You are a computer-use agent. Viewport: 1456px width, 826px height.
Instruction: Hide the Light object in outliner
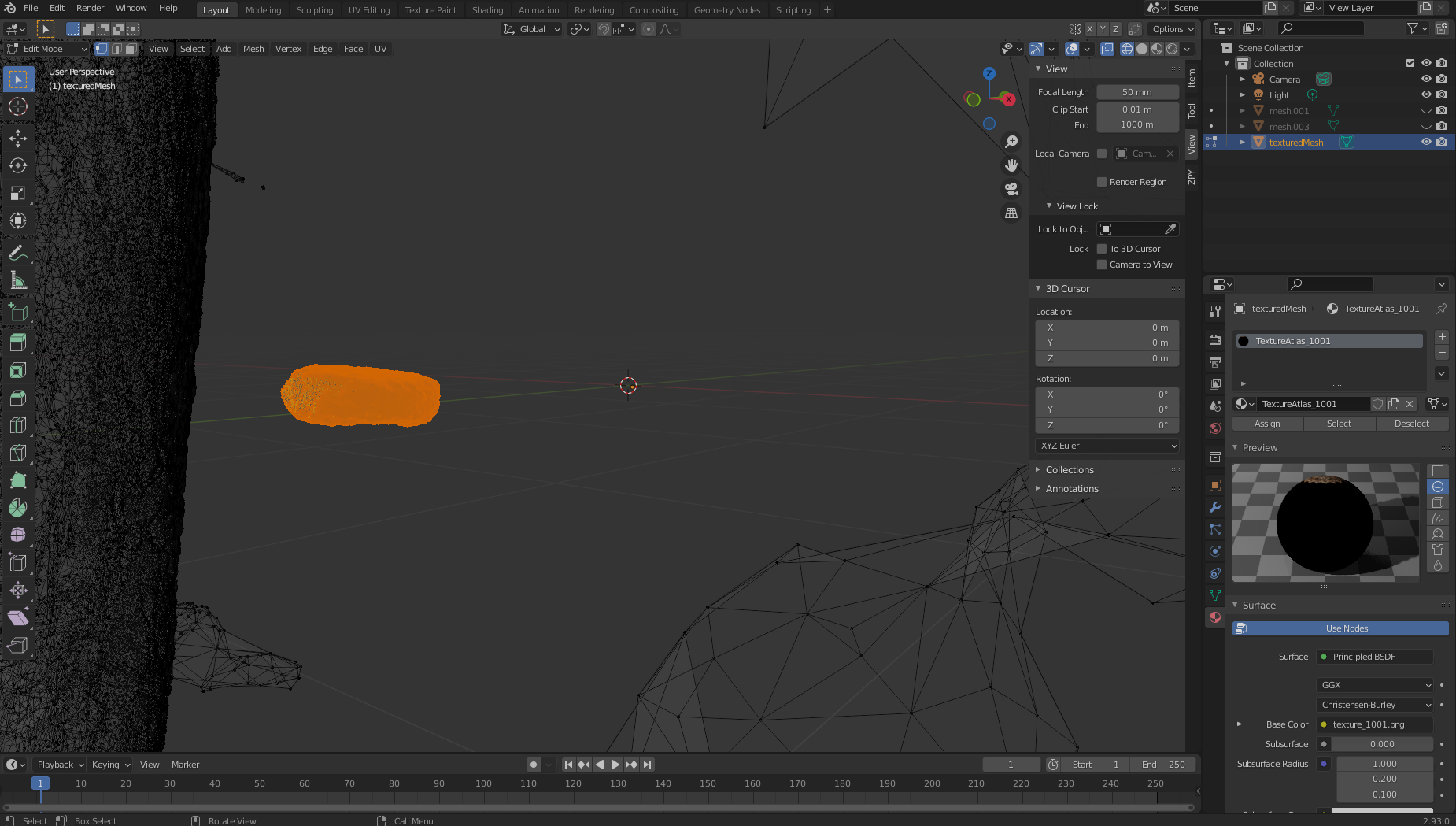1426,94
